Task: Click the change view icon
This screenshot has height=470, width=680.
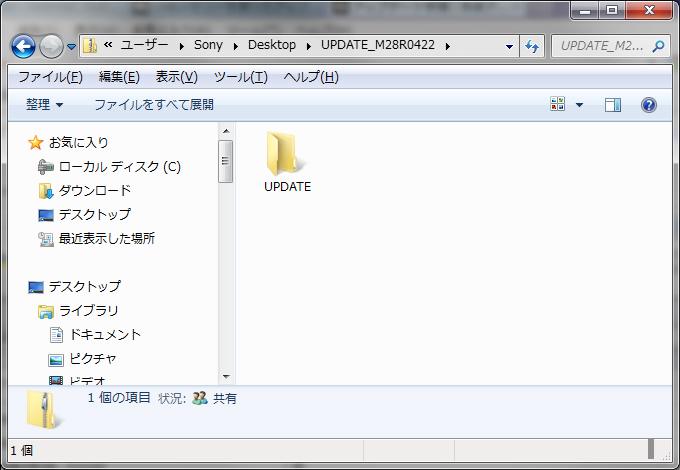Action: 558,105
